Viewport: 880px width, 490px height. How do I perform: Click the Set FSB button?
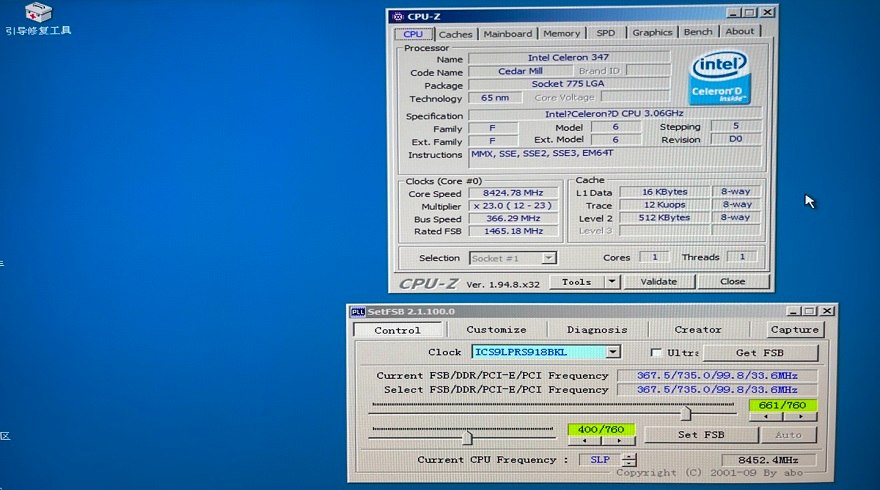point(701,434)
